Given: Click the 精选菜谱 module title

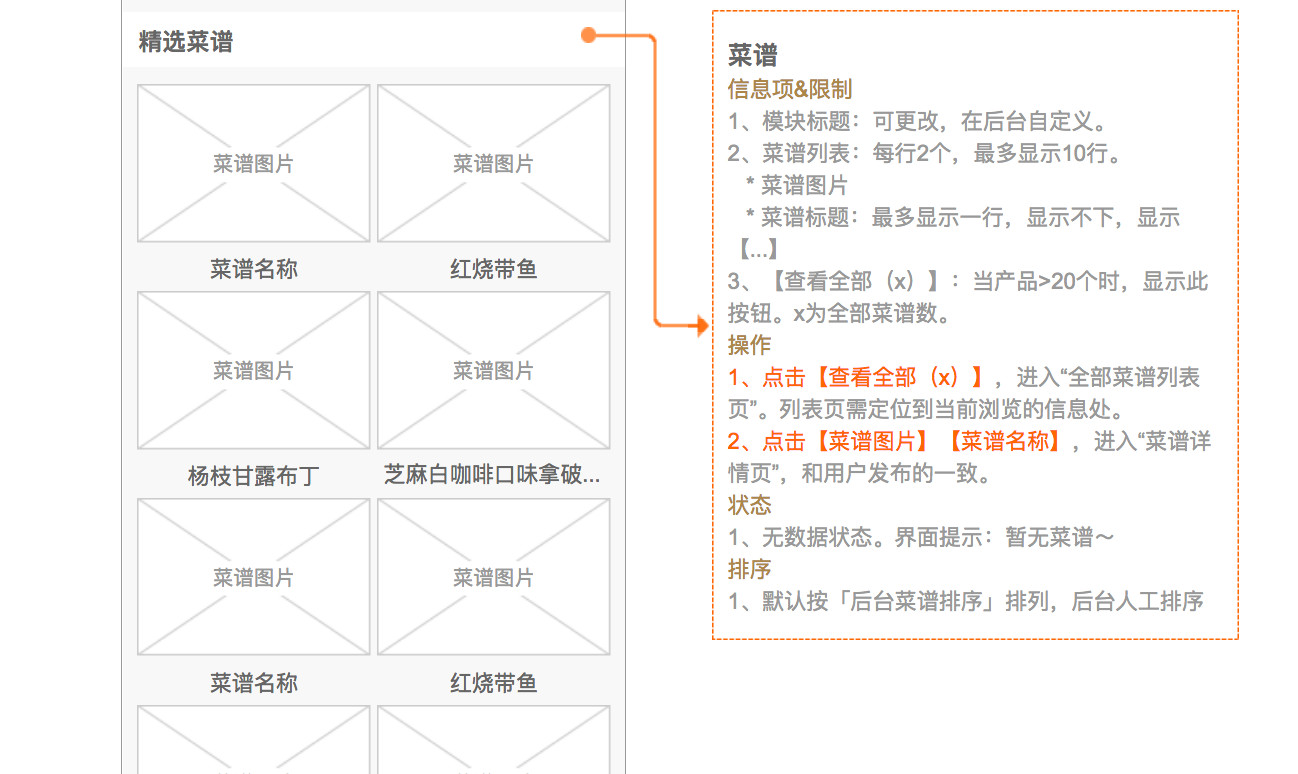Looking at the screenshot, I should pos(186,42).
